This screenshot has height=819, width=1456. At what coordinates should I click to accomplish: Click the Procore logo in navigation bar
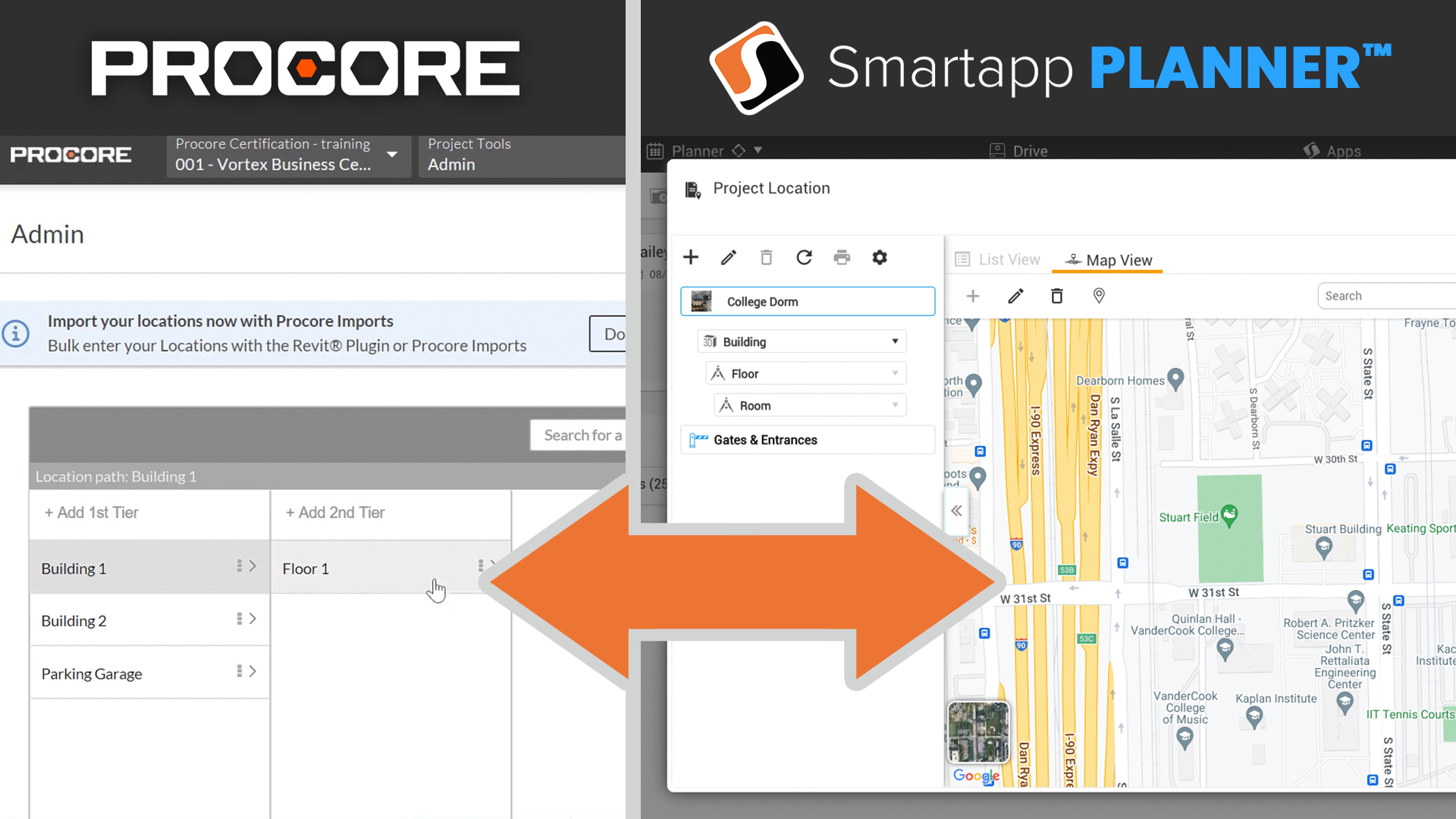(71, 155)
